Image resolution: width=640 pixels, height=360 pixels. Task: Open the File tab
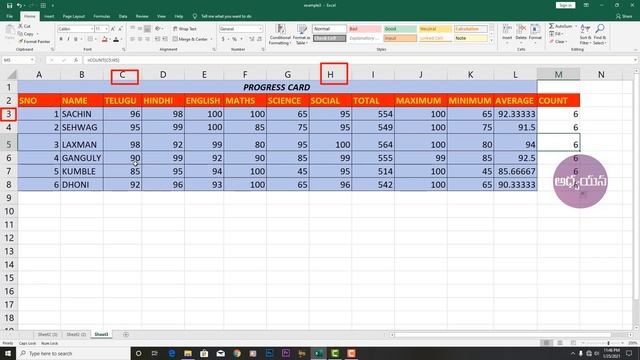point(9,16)
